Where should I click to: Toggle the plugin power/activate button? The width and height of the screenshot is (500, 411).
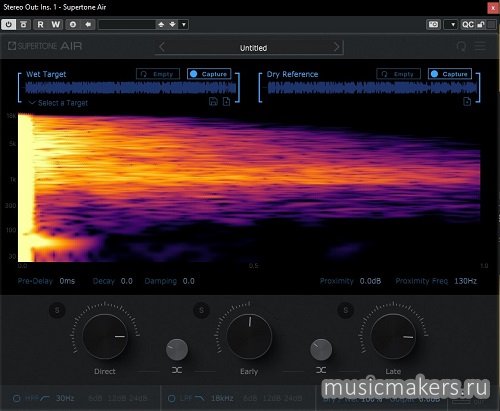[x=8, y=24]
